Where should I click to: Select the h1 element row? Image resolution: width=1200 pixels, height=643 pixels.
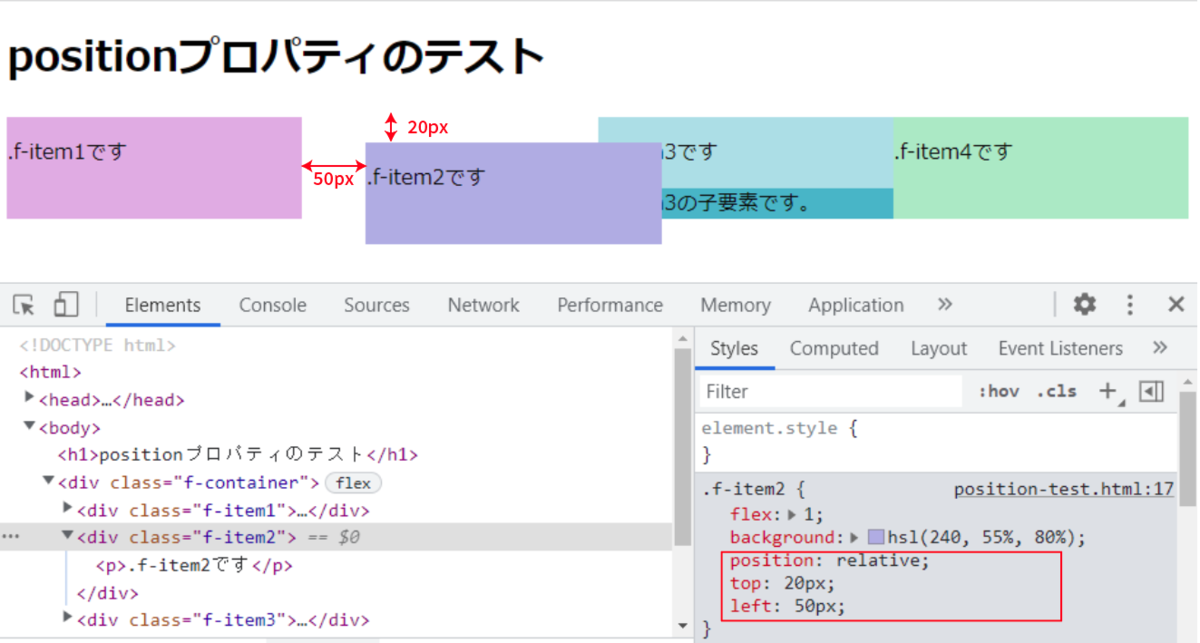click(336, 454)
